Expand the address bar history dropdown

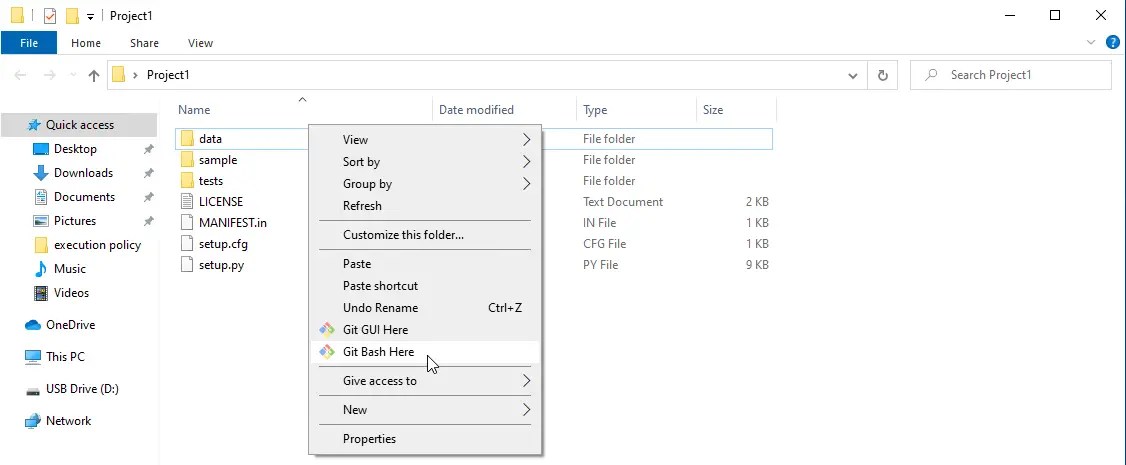(x=852, y=75)
